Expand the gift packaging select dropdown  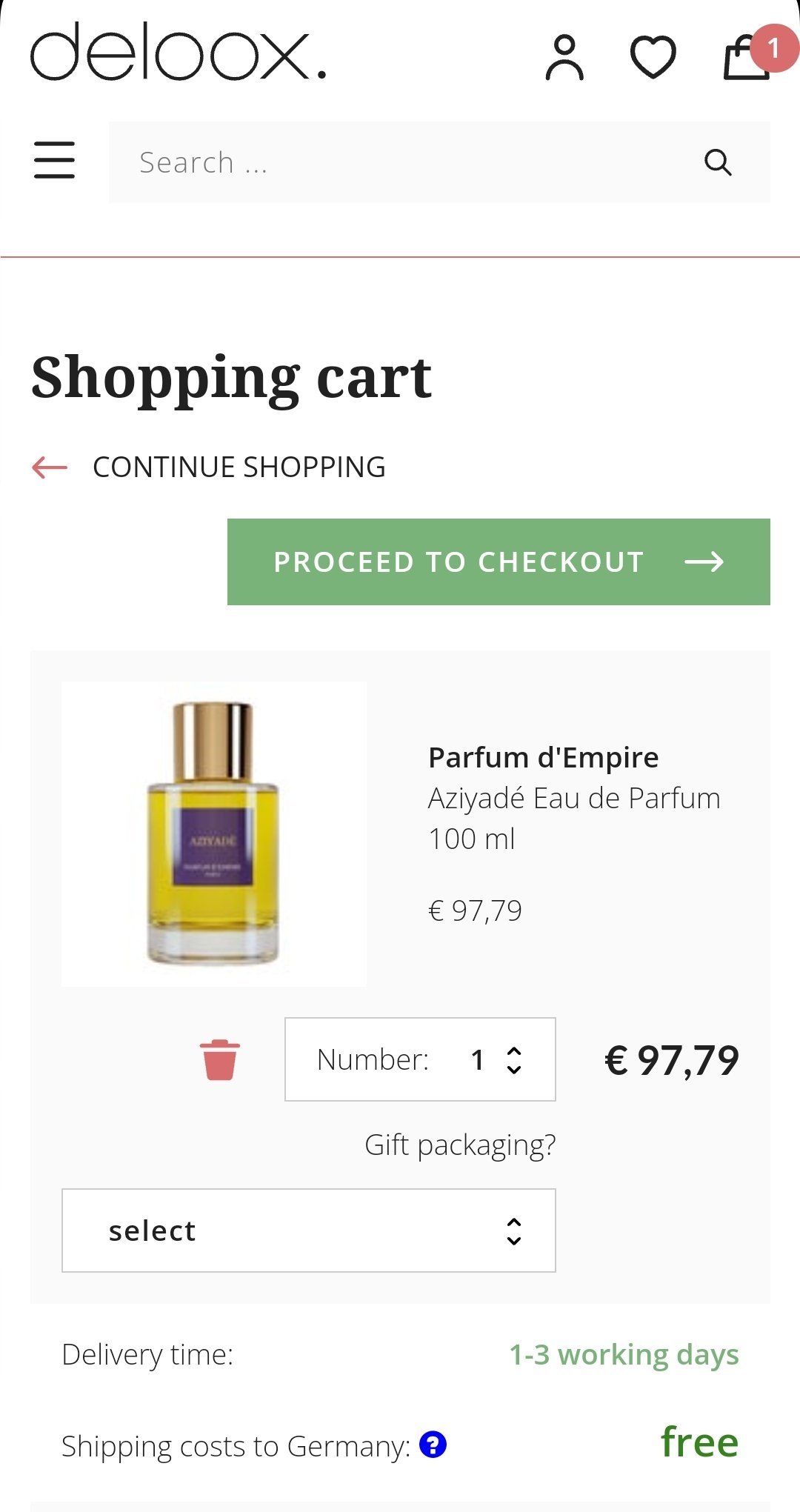coord(308,1230)
